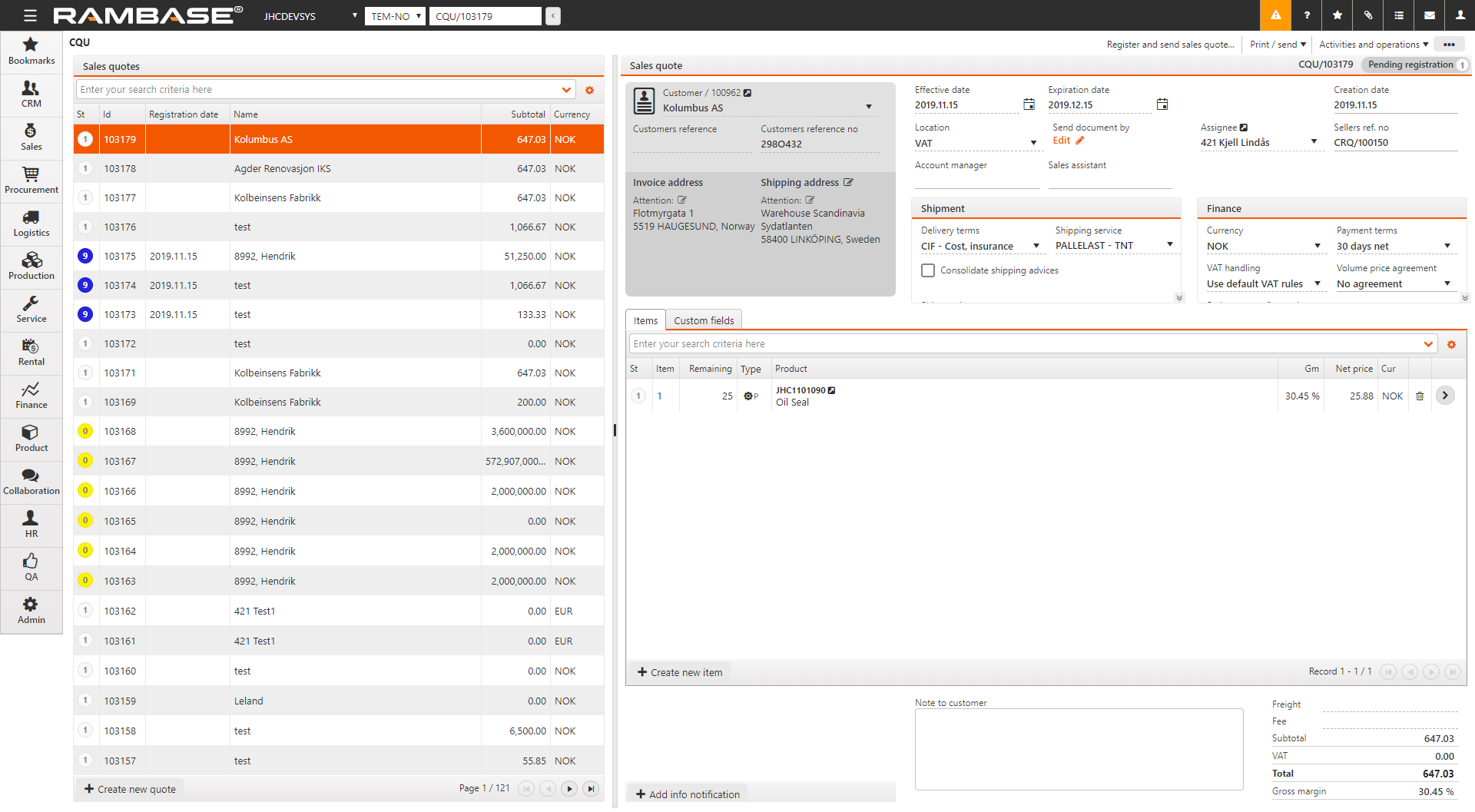Viewport: 1475px width, 812px height.
Task: Edit the shipping address
Action: click(x=848, y=182)
